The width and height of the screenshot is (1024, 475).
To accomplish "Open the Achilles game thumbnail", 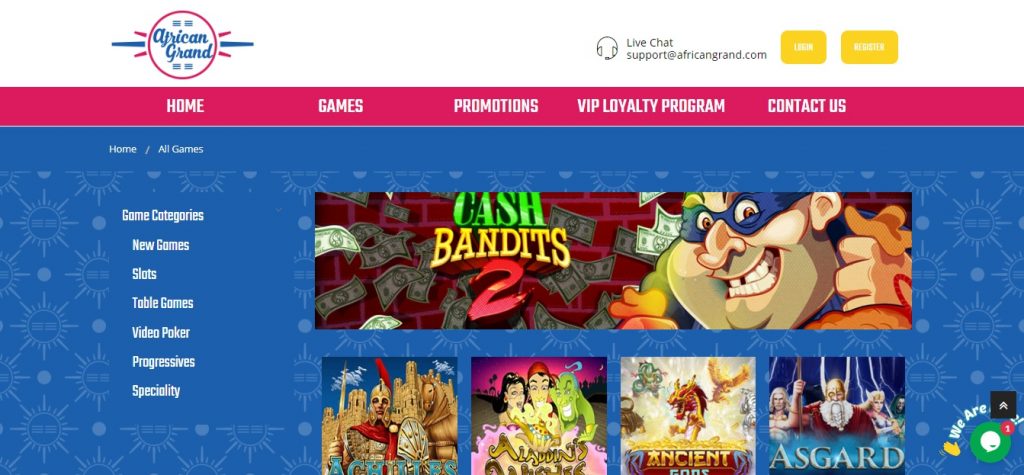I will pyautogui.click(x=390, y=416).
